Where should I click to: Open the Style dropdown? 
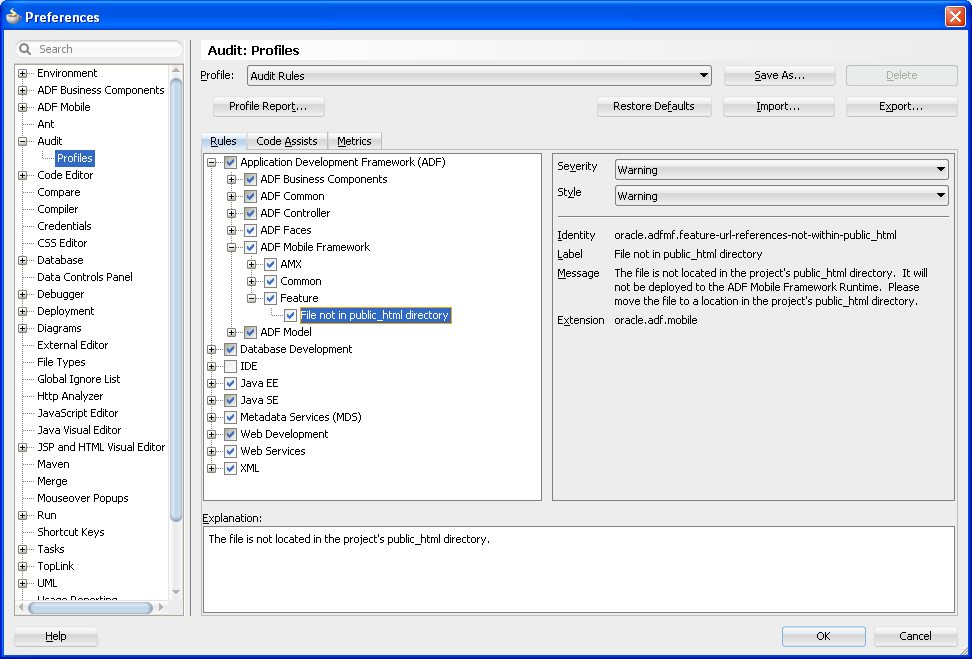tap(782, 196)
